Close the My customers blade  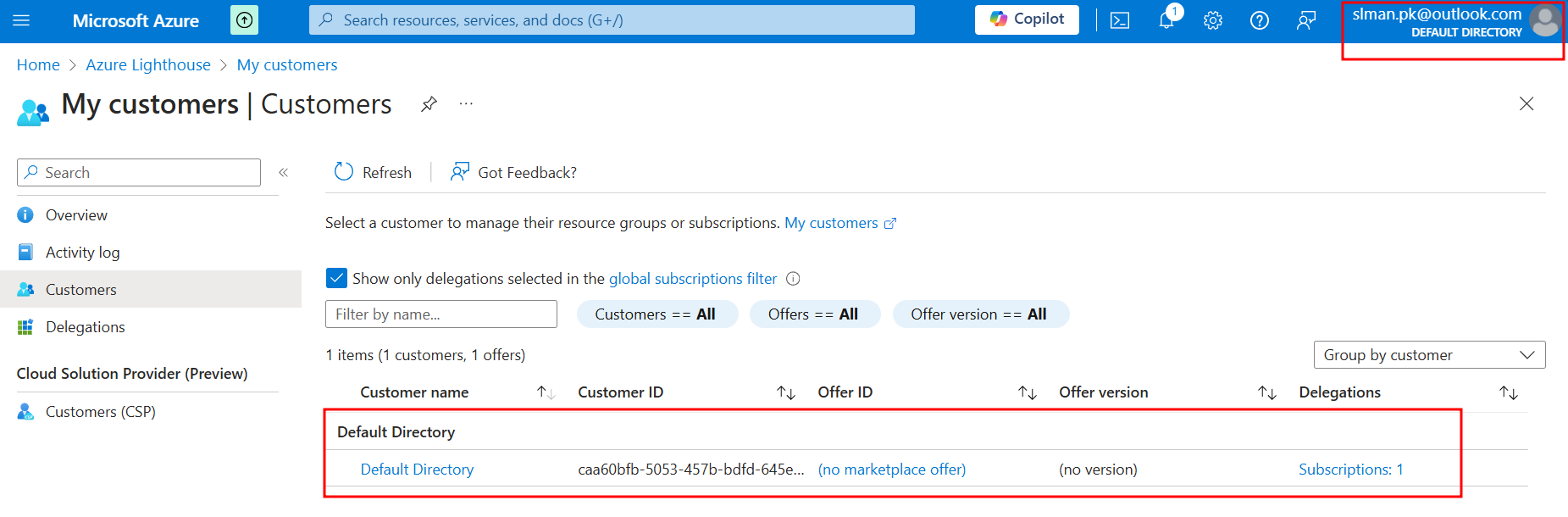[x=1526, y=104]
